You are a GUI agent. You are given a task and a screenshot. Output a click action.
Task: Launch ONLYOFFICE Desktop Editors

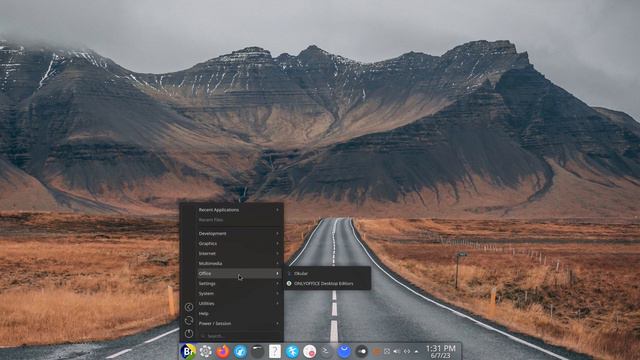click(x=328, y=283)
